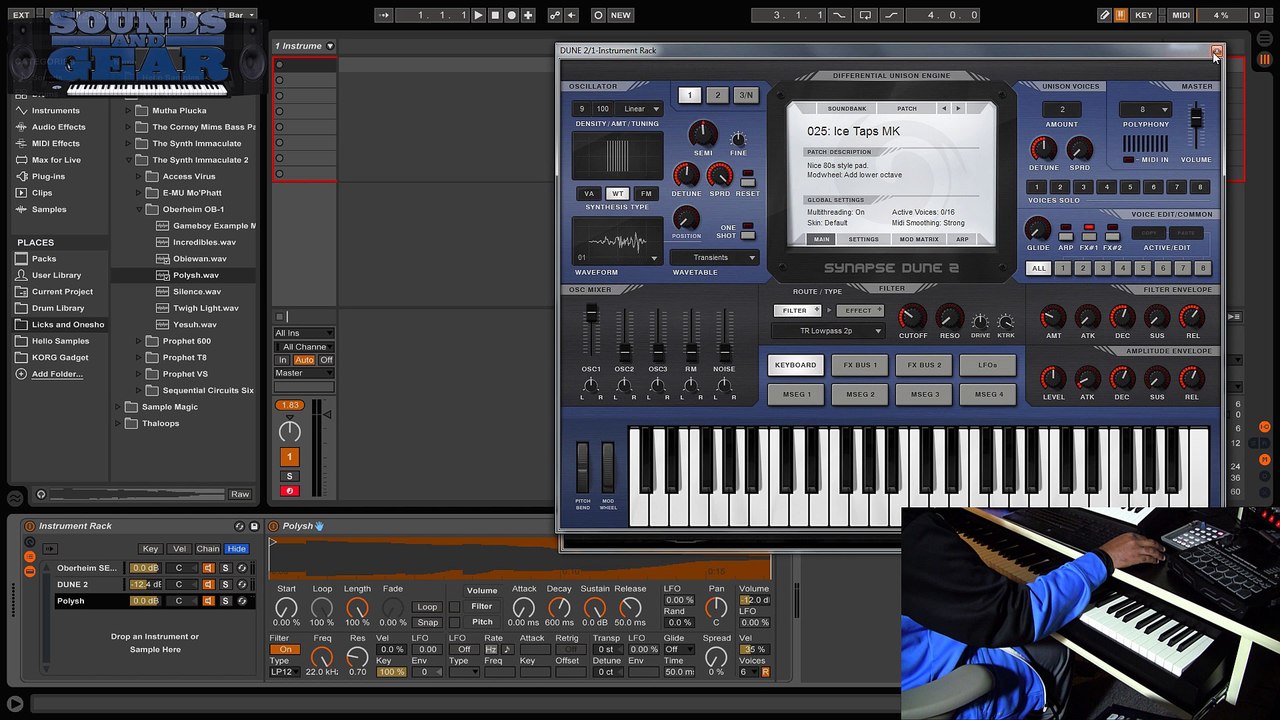The image size is (1280, 720).
Task: Go to next patch arrow
Action: 958,108
